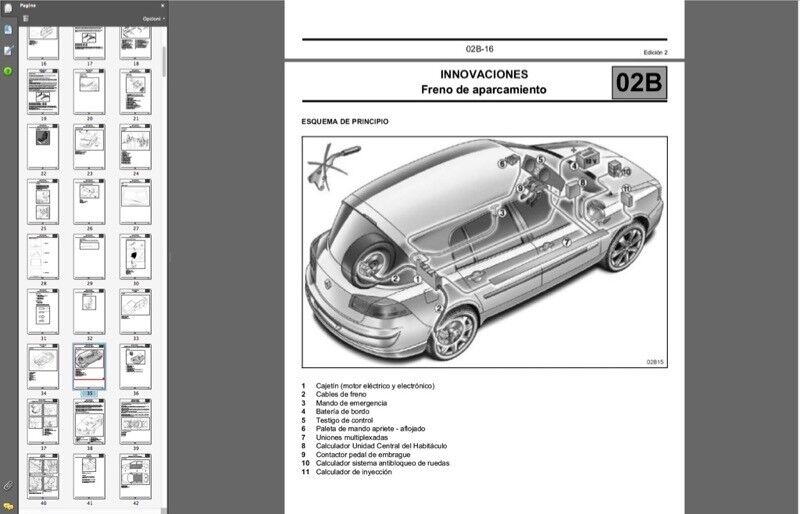Screen dimensions: 800x514
Task: Open the Opzioni dropdown menu
Action: (154, 19)
